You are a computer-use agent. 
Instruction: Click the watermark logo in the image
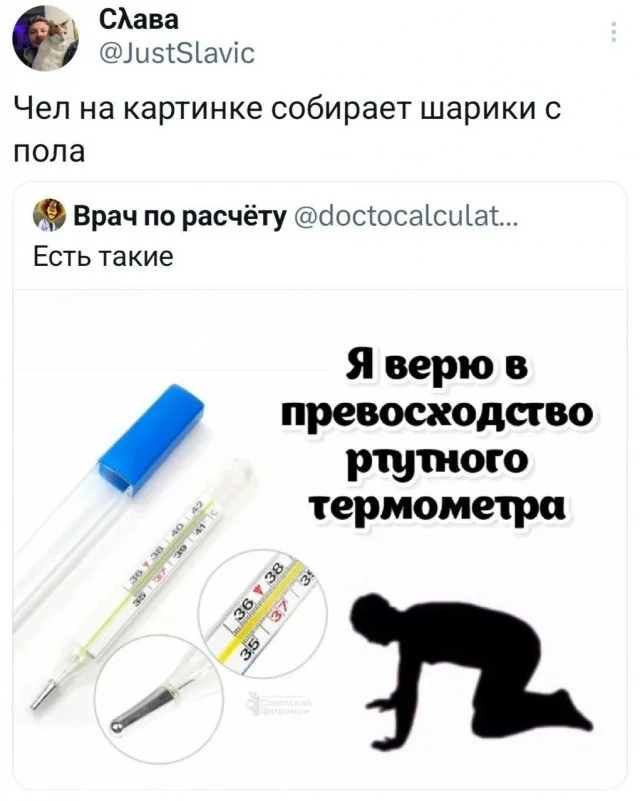coord(279,705)
